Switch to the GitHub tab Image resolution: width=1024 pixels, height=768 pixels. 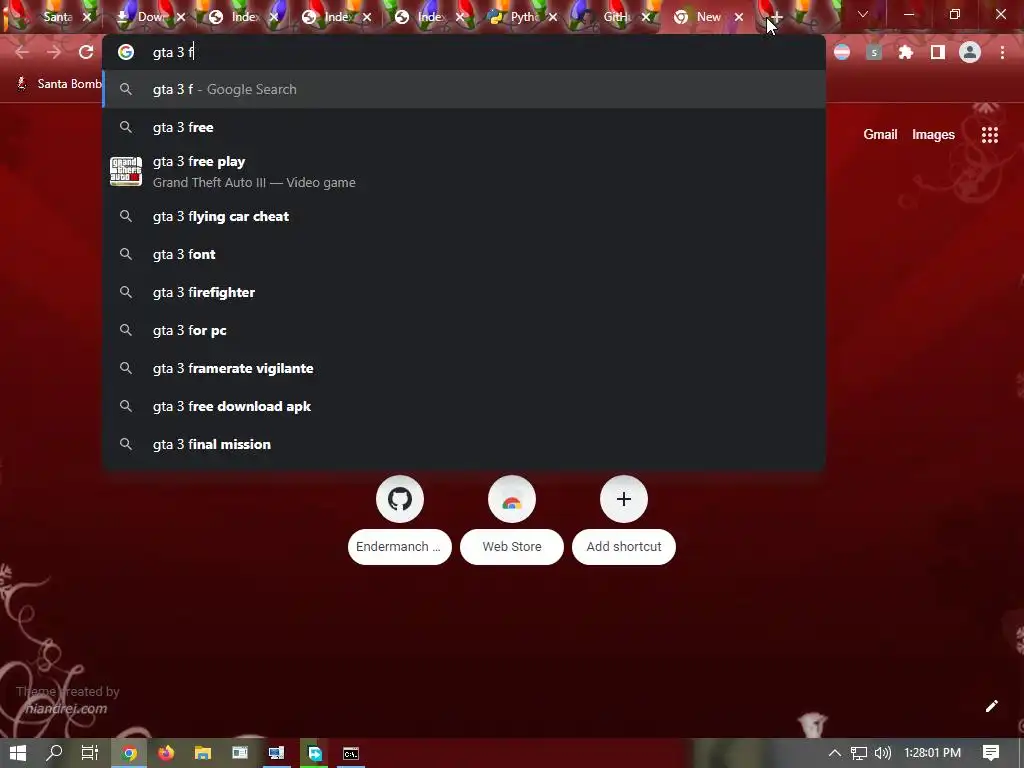coord(615,17)
